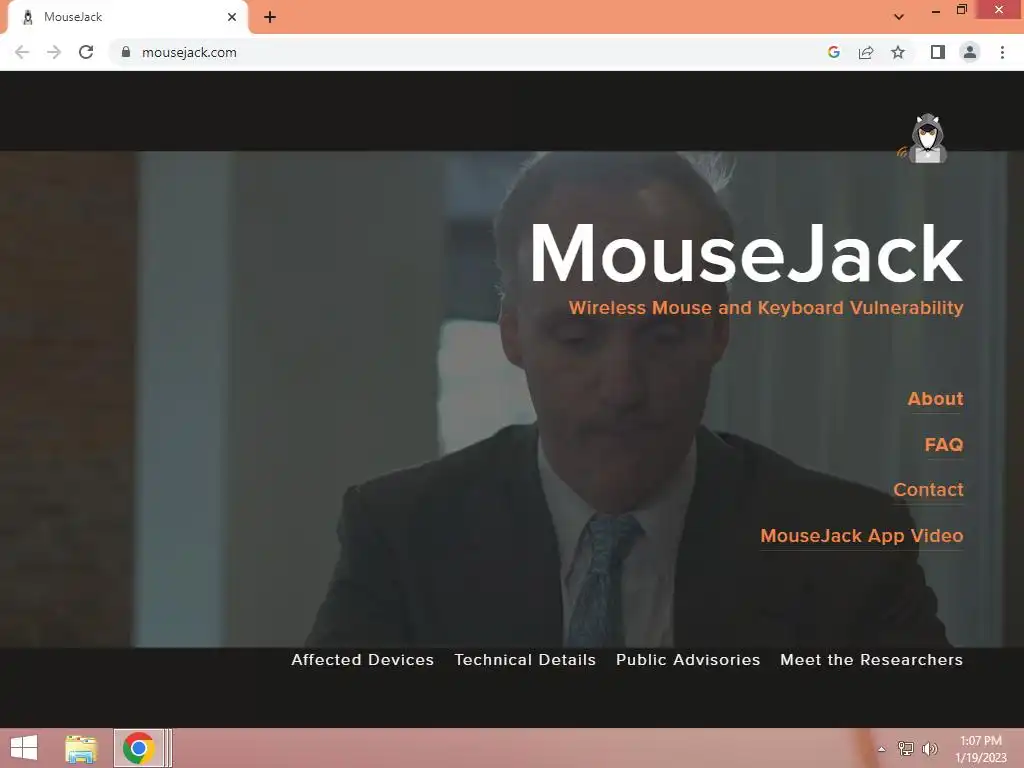Open the Chrome profile avatar
1024x768 pixels.
pyautogui.click(x=970, y=52)
